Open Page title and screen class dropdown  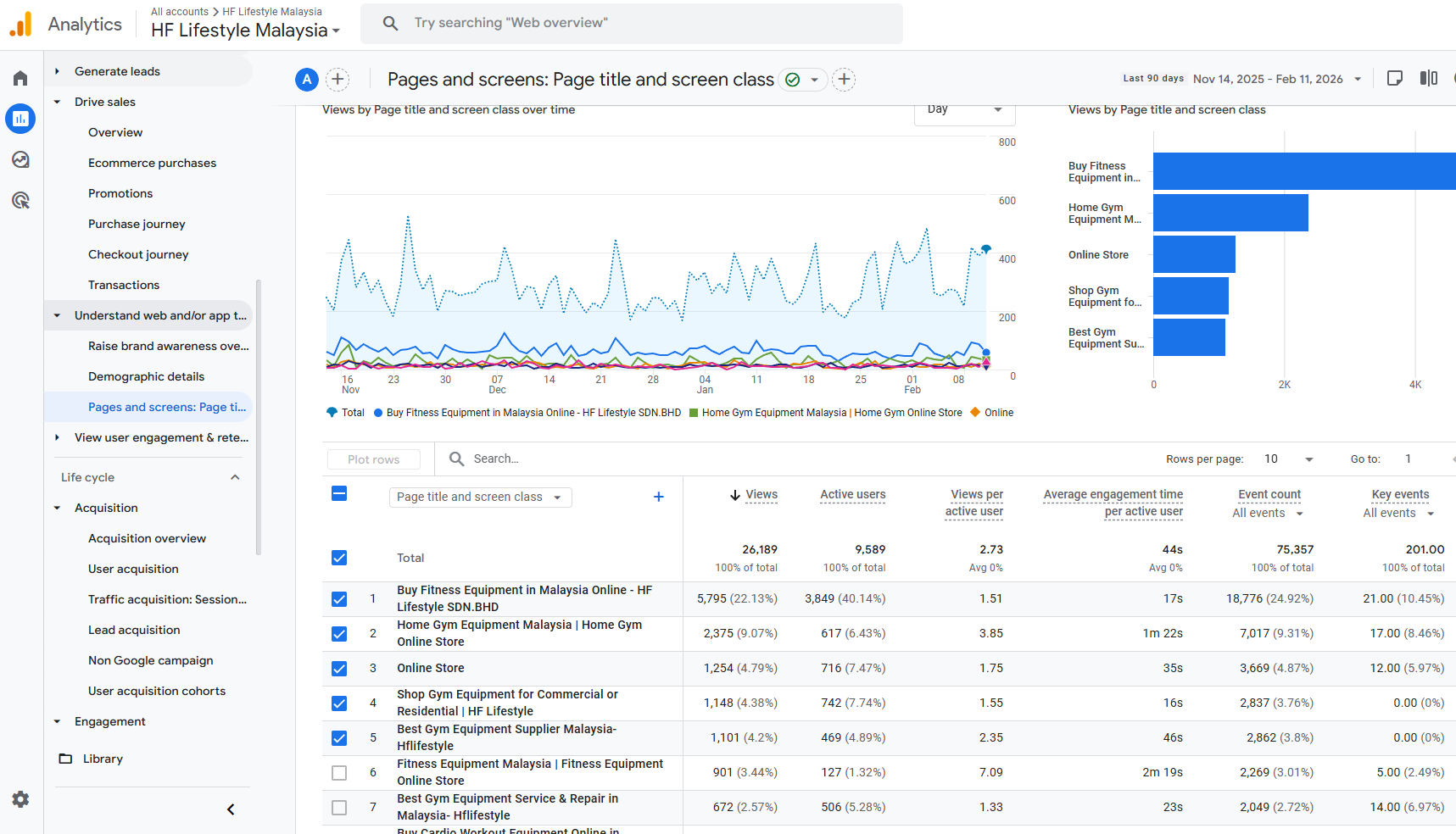point(480,498)
